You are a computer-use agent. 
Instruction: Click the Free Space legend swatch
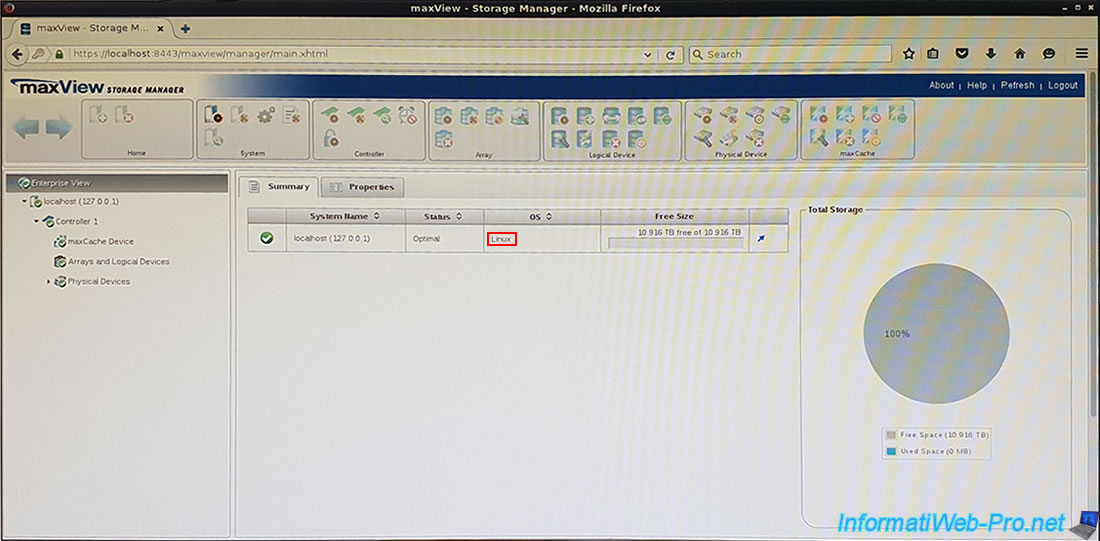click(891, 435)
